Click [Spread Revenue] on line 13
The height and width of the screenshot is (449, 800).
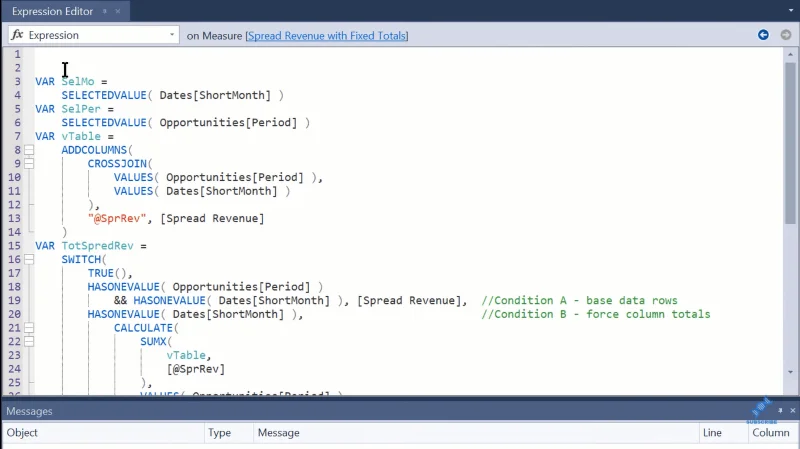212,218
